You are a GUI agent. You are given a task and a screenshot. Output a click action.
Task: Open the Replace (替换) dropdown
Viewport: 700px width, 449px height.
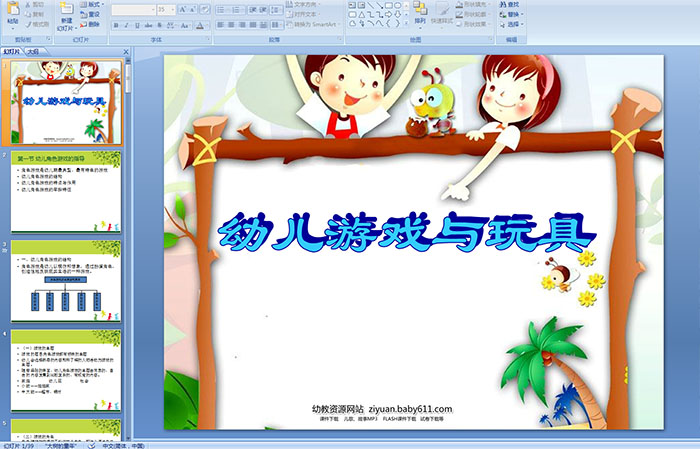point(512,14)
